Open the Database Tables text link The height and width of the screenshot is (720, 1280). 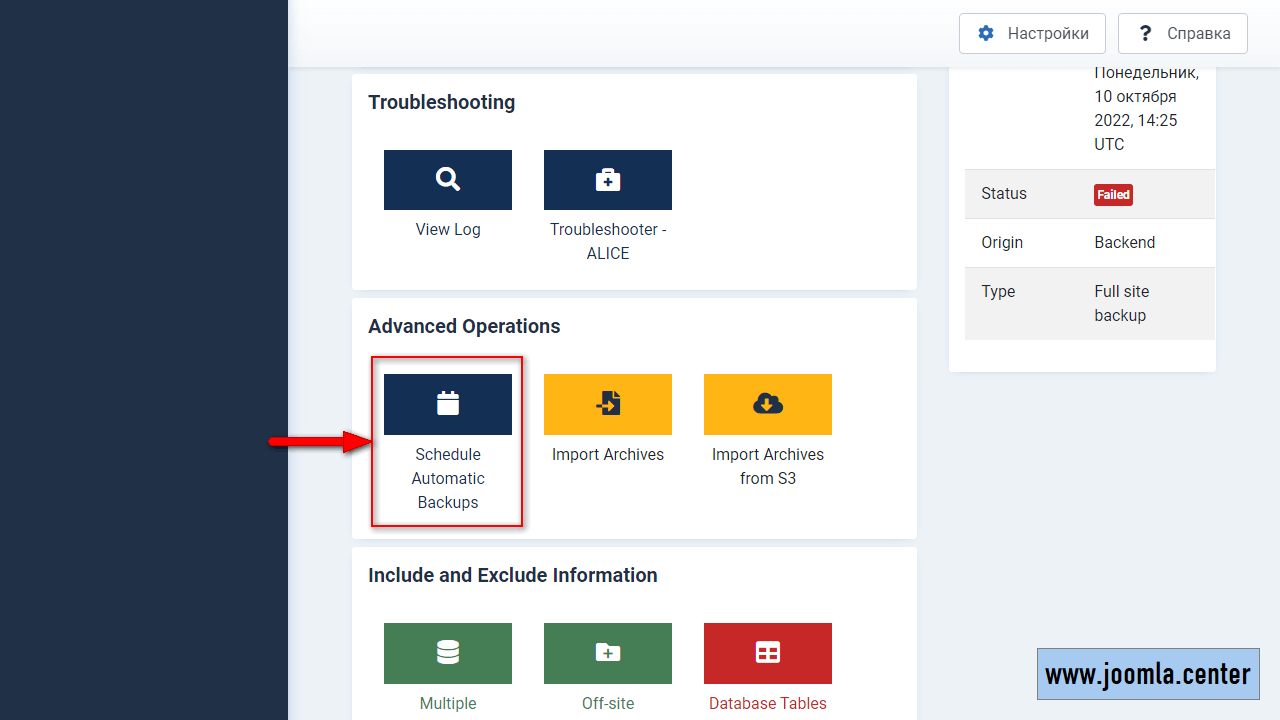[768, 703]
